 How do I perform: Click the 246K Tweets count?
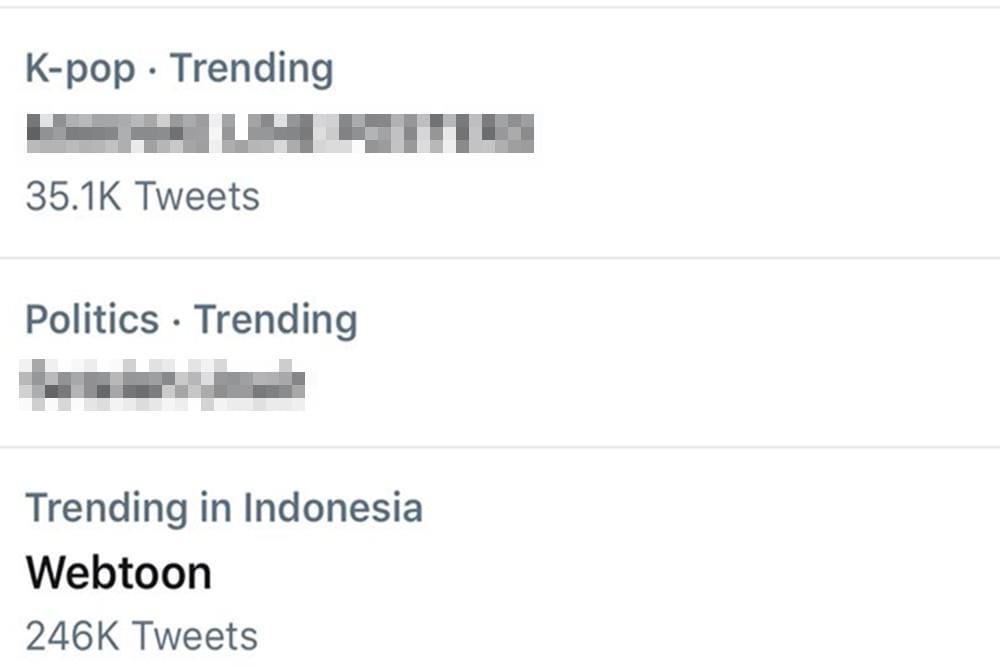pos(143,635)
